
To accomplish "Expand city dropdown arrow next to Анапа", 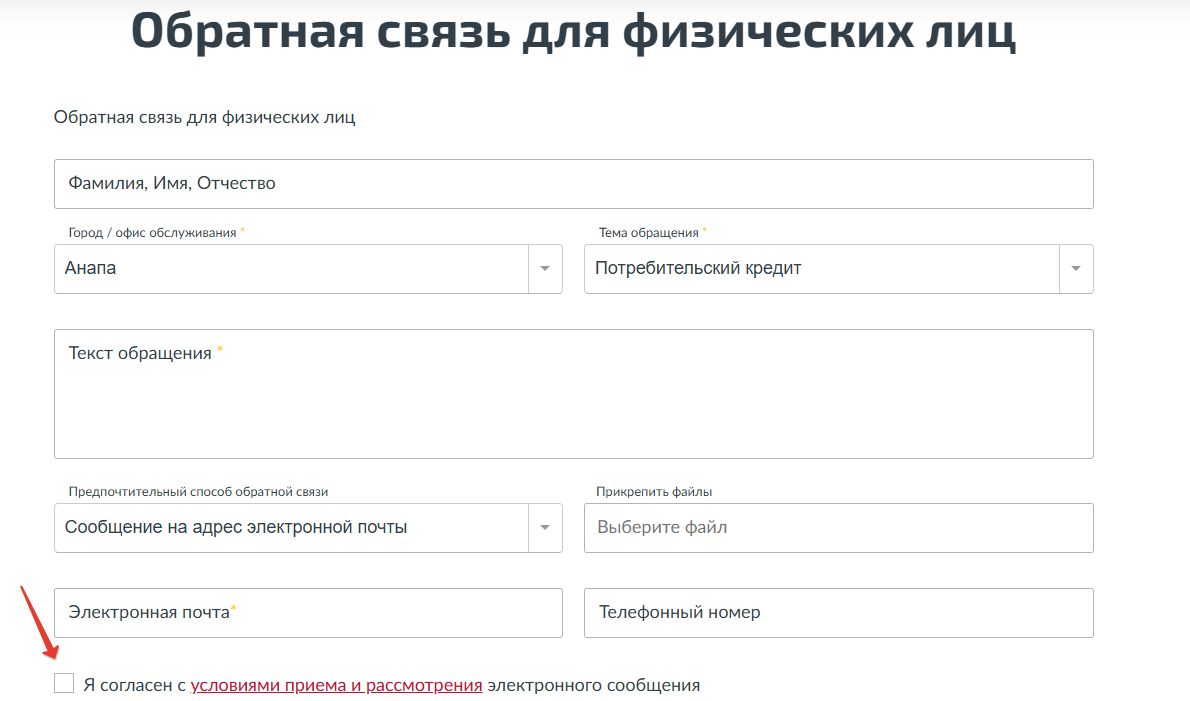I will click(545, 269).
